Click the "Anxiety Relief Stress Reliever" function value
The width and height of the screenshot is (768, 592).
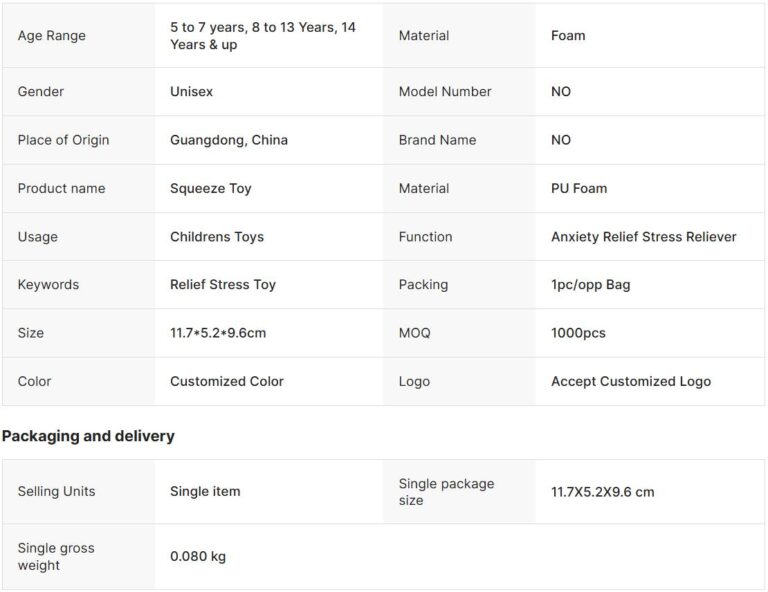pos(644,237)
